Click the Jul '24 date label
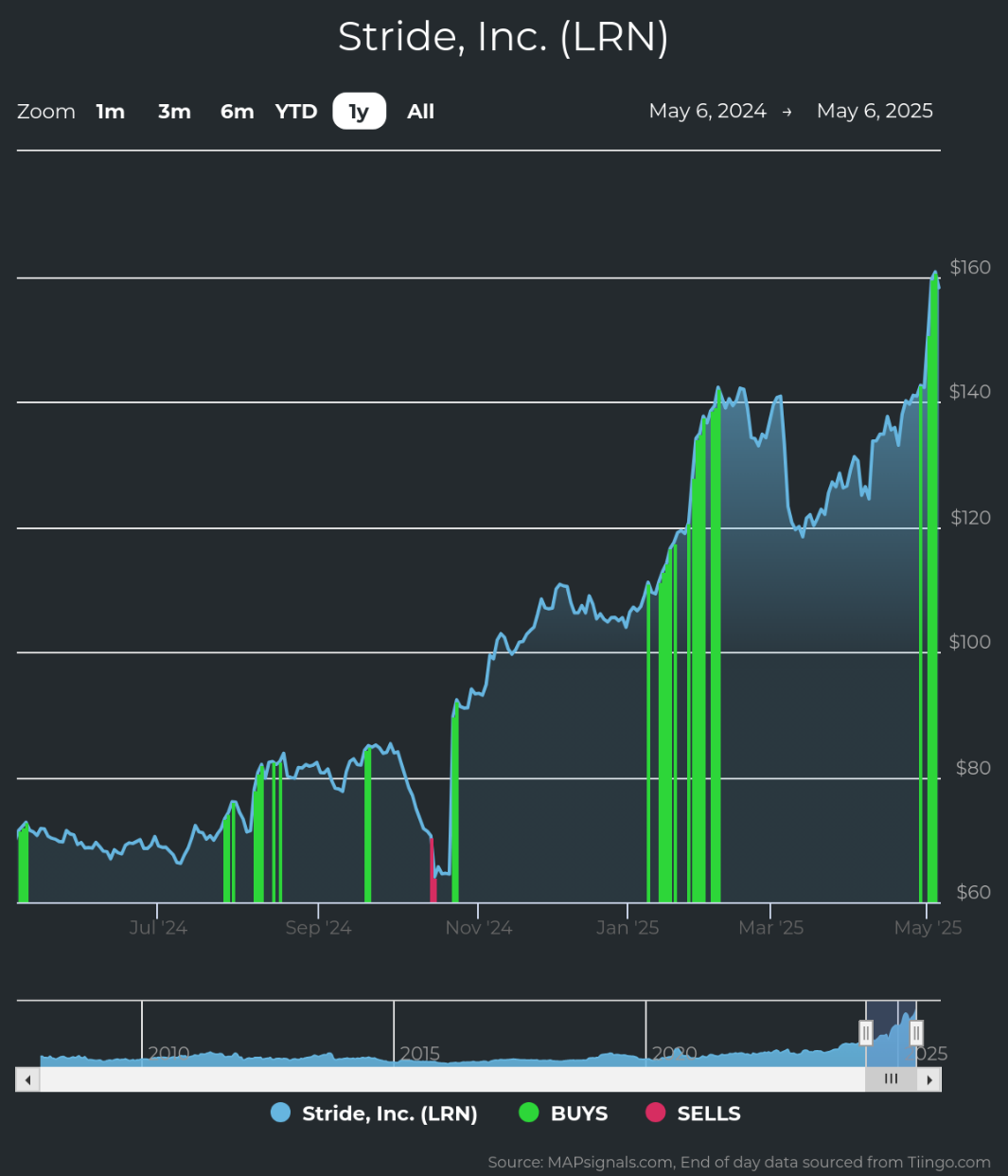Screen dimensions: 1008x1176 coord(158,928)
